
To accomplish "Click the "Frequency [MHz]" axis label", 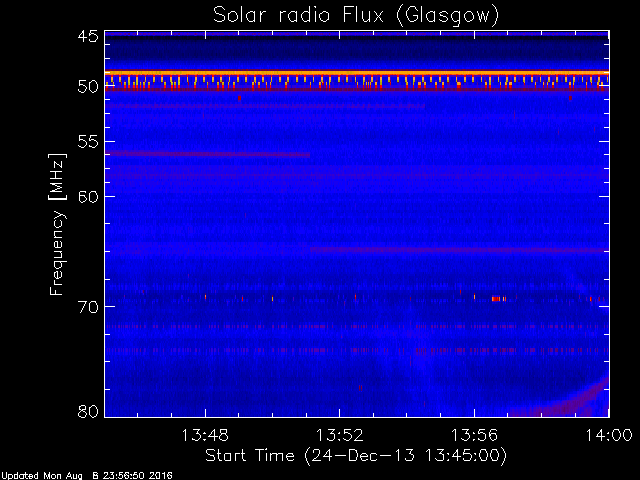I will click(x=57, y=224).
